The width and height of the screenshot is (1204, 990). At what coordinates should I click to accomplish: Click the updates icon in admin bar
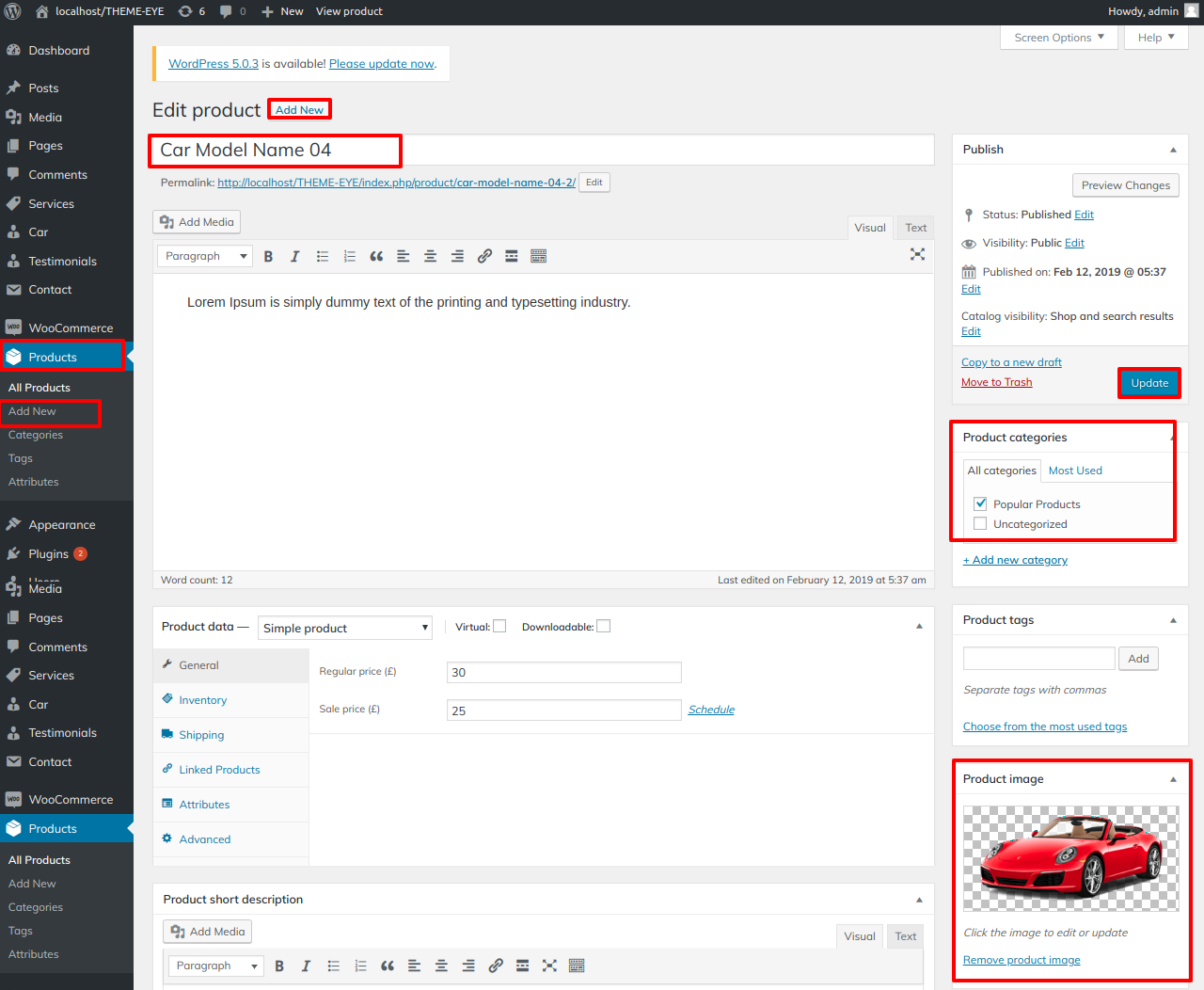click(191, 11)
